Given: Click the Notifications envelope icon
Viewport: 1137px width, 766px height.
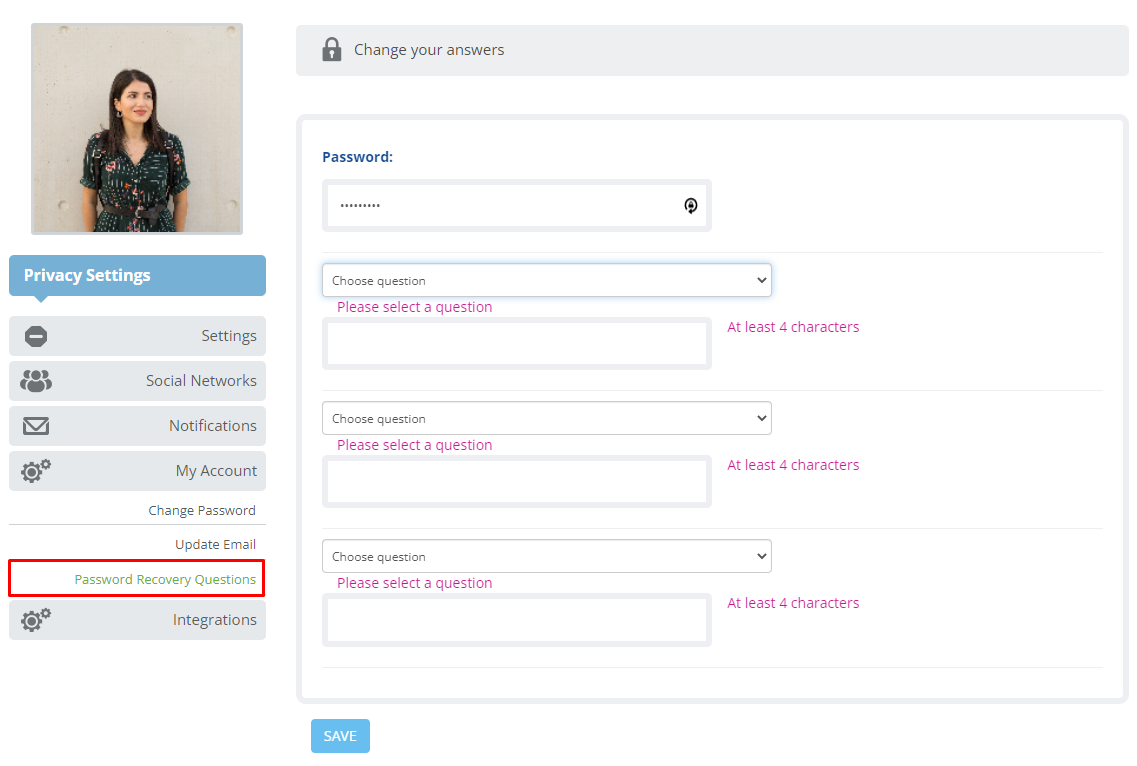Looking at the screenshot, I should [x=36, y=426].
